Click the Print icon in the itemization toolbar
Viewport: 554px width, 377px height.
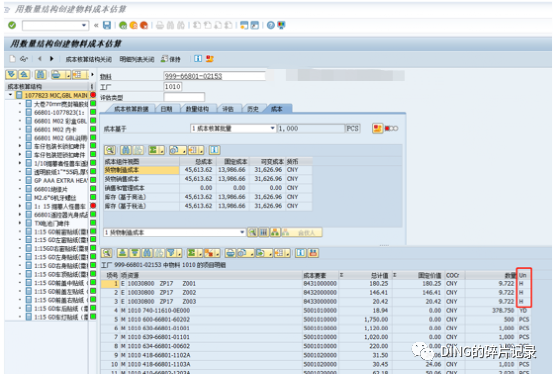click(x=230, y=253)
